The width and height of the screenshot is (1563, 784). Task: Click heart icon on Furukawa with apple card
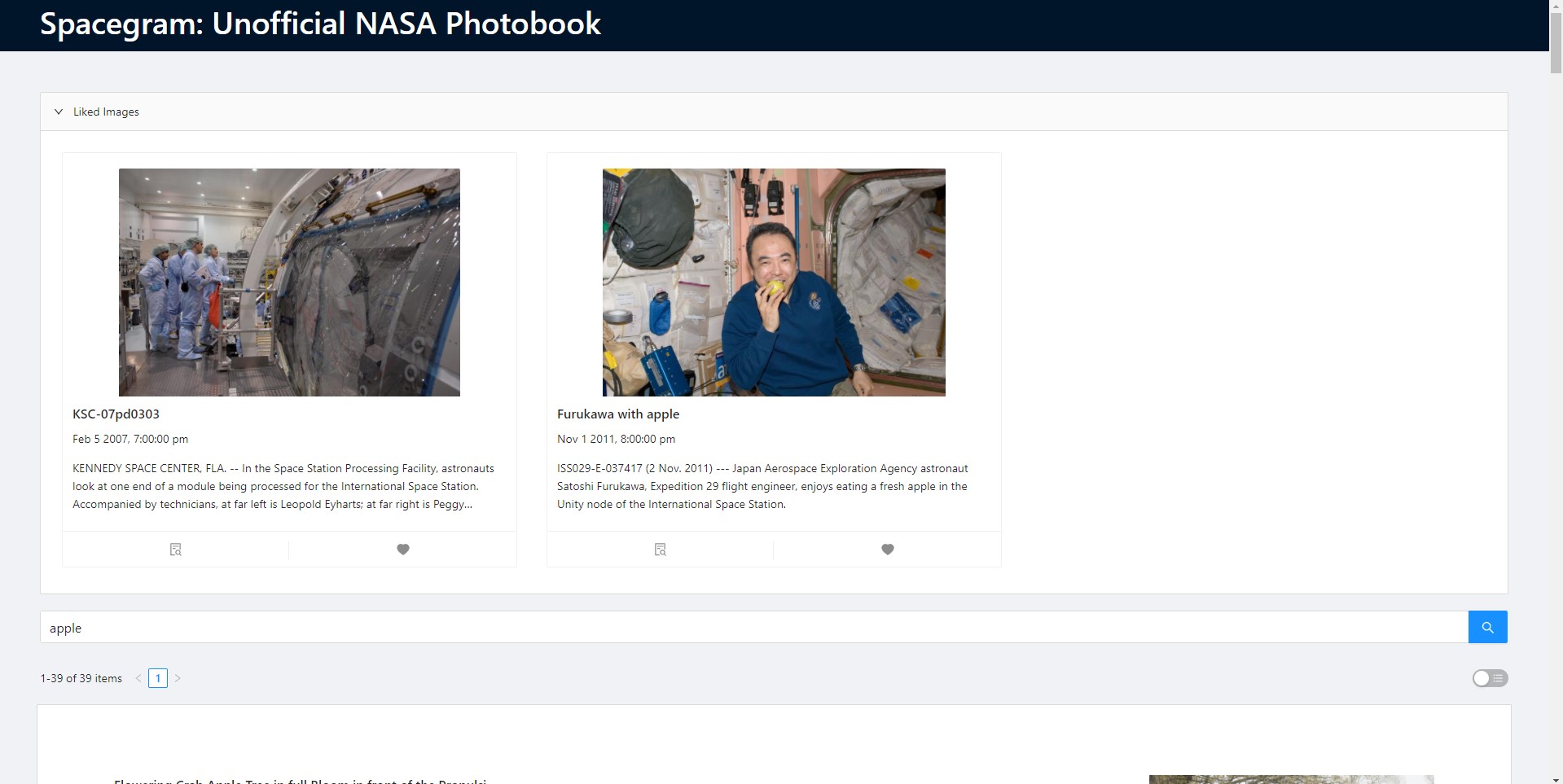(x=887, y=550)
